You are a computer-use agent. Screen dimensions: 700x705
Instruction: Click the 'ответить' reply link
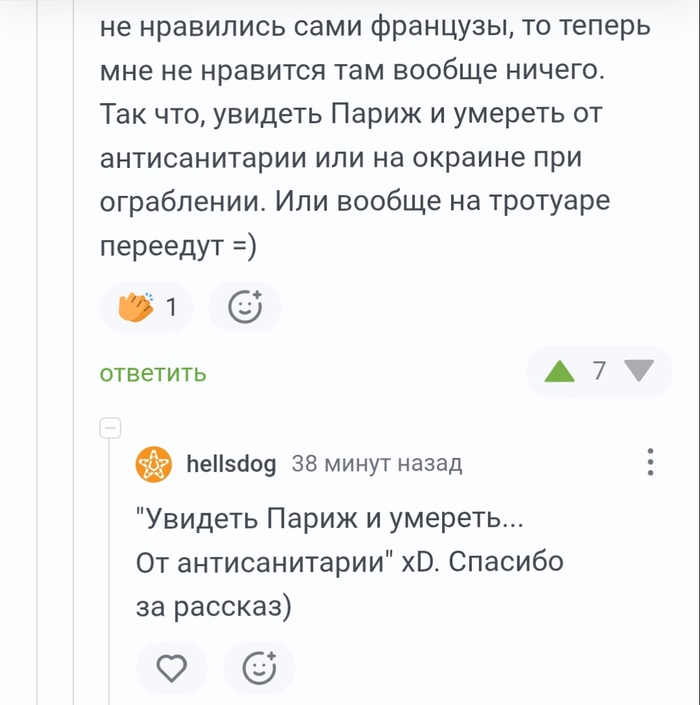point(153,374)
